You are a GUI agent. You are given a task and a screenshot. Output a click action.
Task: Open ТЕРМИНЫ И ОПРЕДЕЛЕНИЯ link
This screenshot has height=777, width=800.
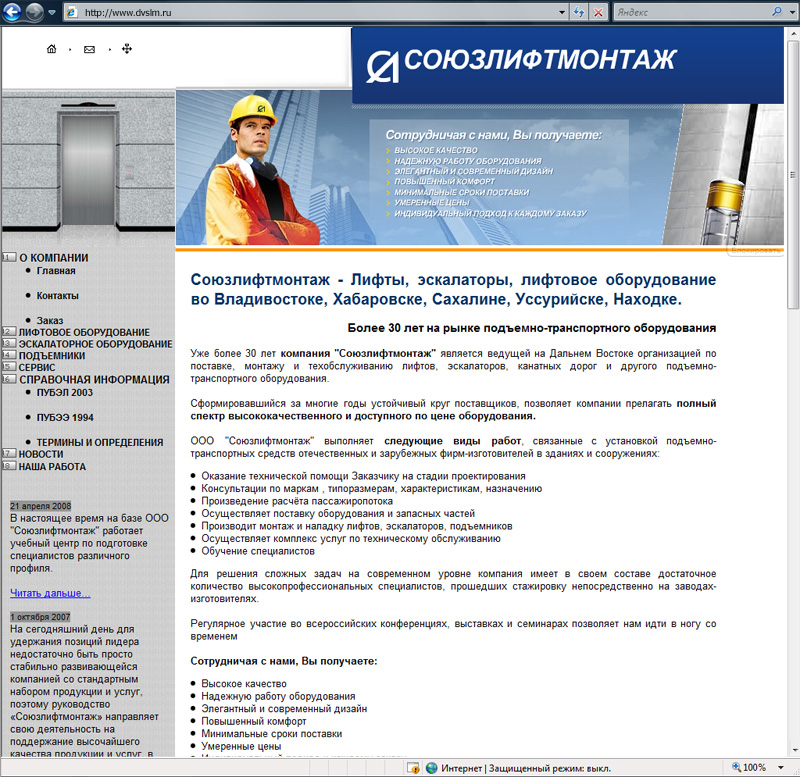(x=100, y=442)
